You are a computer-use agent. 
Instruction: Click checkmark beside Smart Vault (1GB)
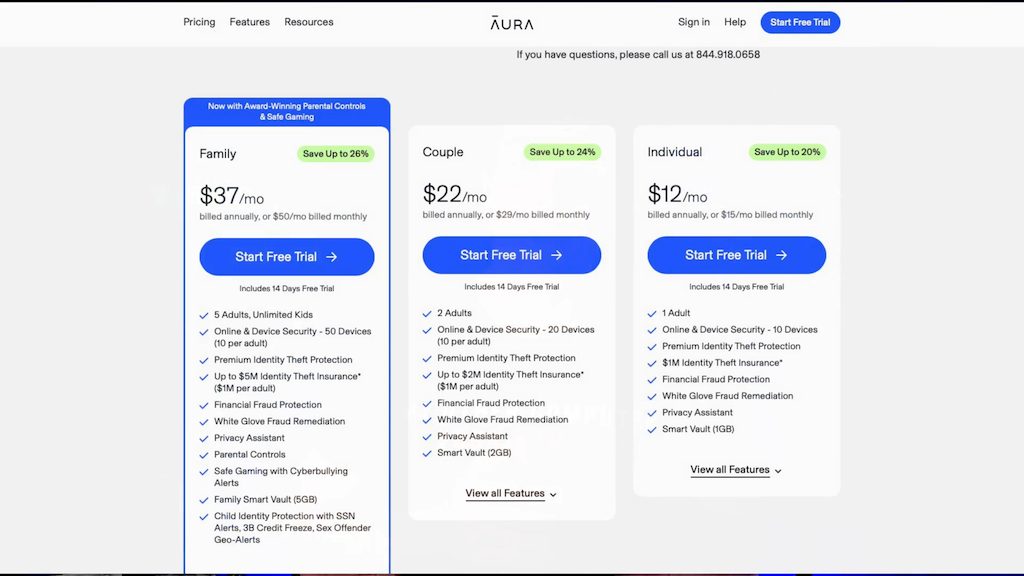tap(652, 429)
